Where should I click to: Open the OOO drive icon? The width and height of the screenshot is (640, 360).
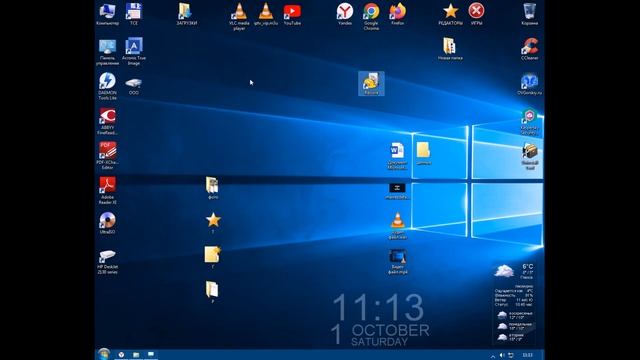(x=134, y=86)
